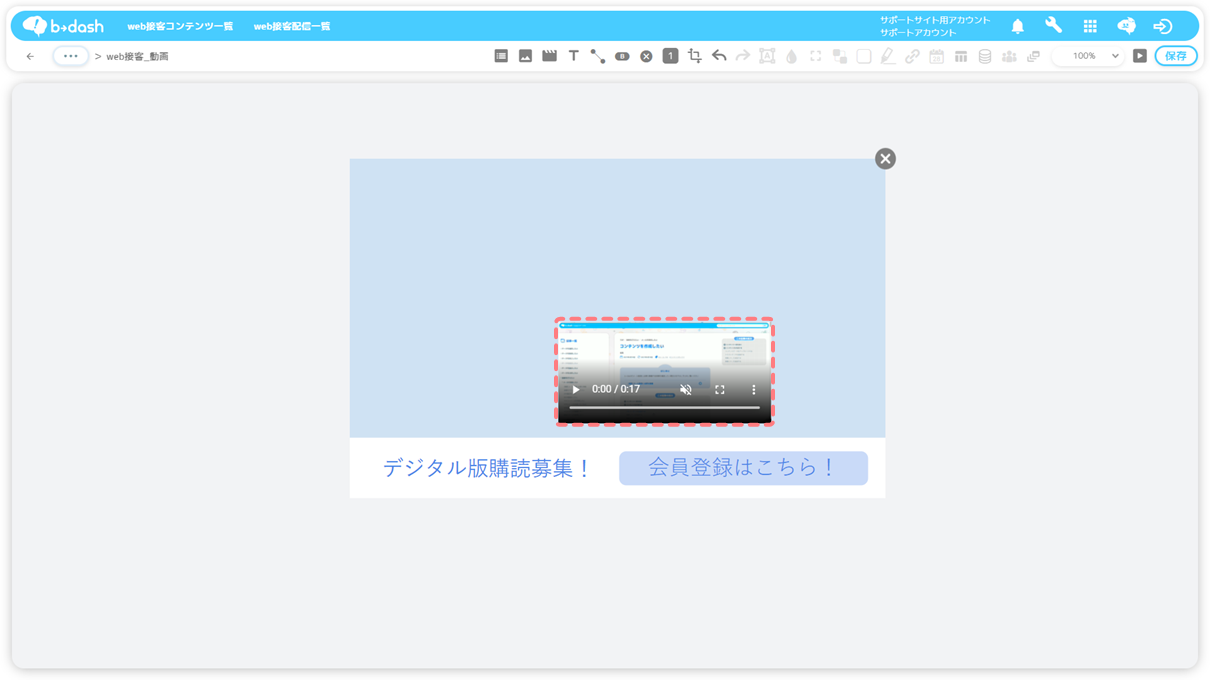Click the preview play button in toolbar
This screenshot has width=1210, height=680.
point(1140,56)
